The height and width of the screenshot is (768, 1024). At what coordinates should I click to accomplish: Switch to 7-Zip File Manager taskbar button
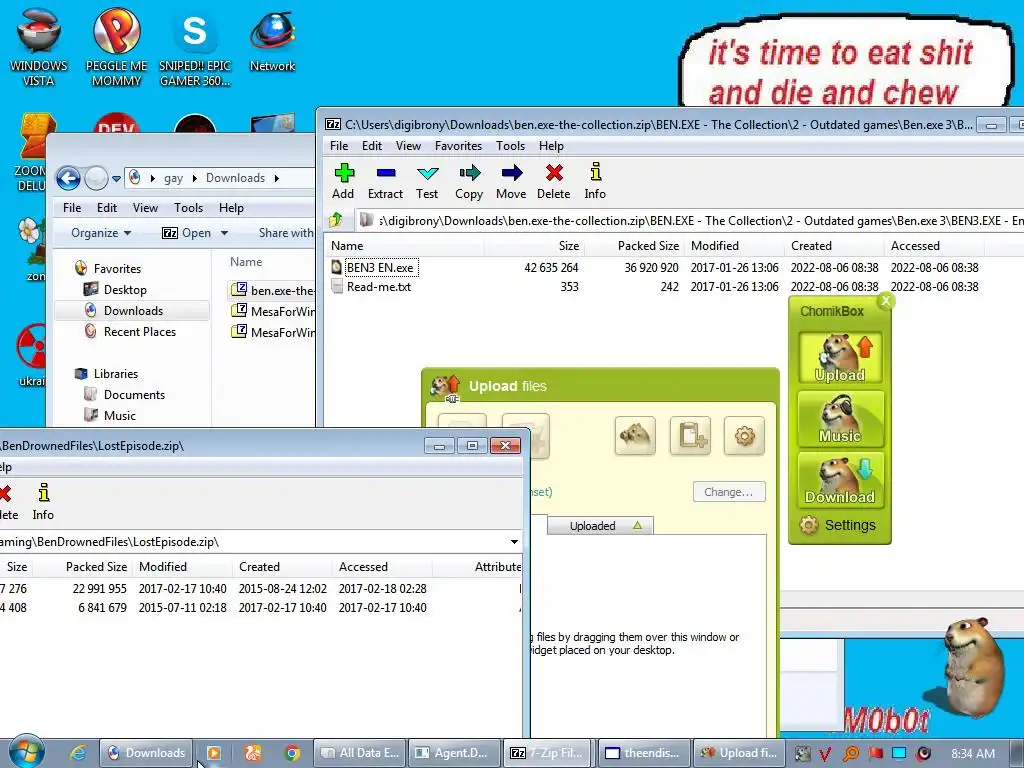[x=548, y=753]
